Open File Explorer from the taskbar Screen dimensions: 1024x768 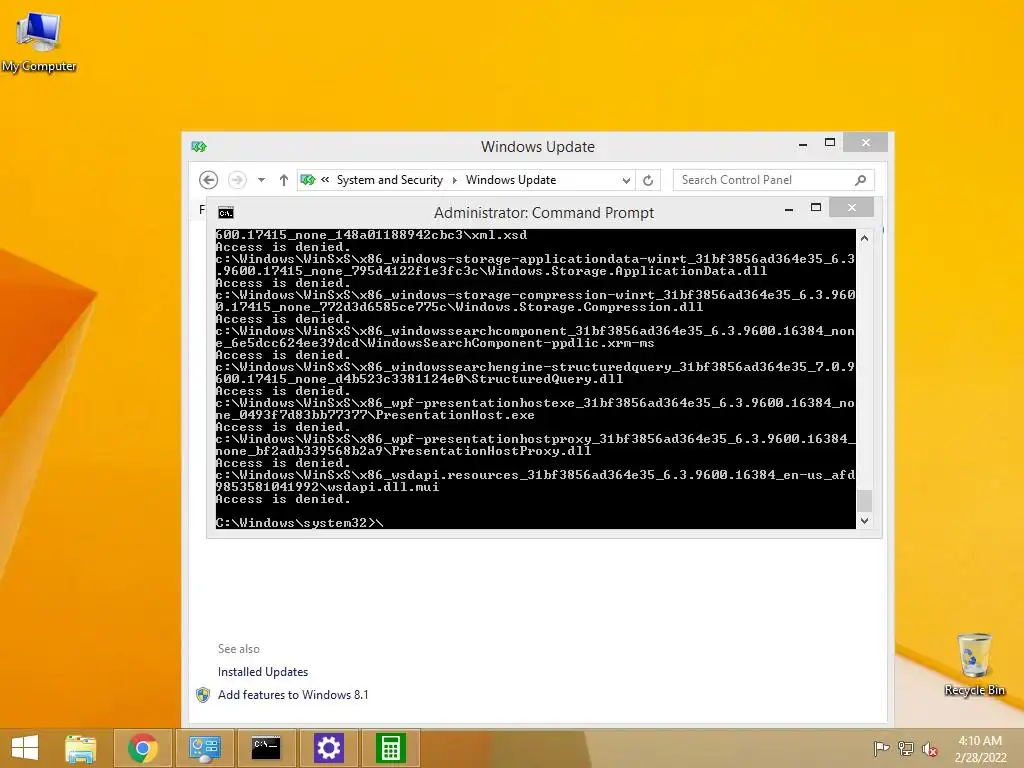pos(80,748)
